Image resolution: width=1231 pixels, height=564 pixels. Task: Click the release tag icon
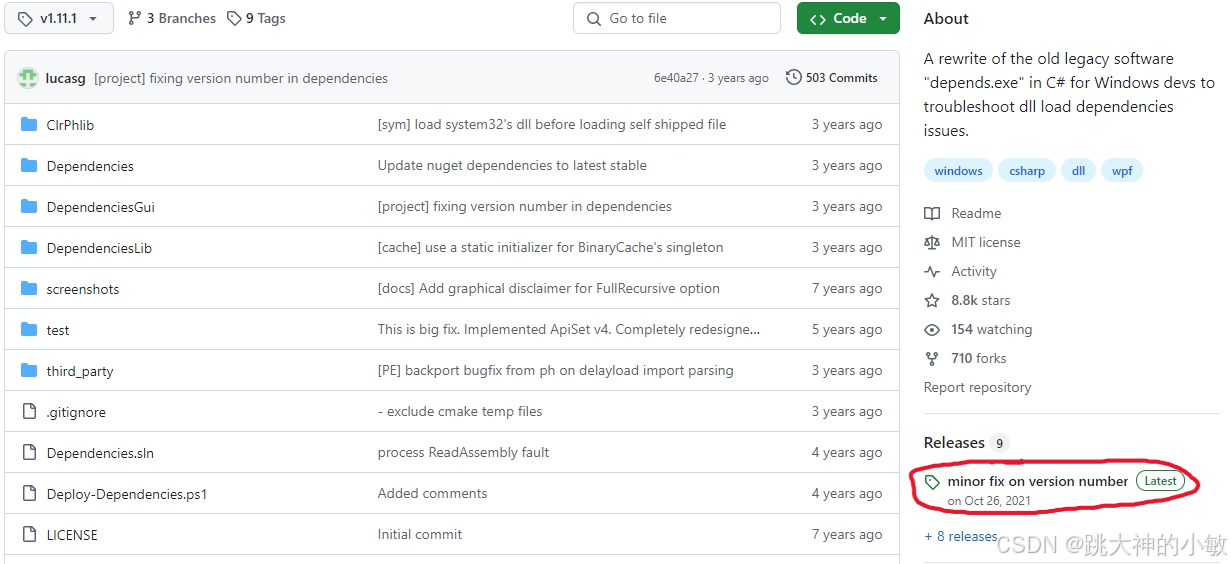[932, 482]
